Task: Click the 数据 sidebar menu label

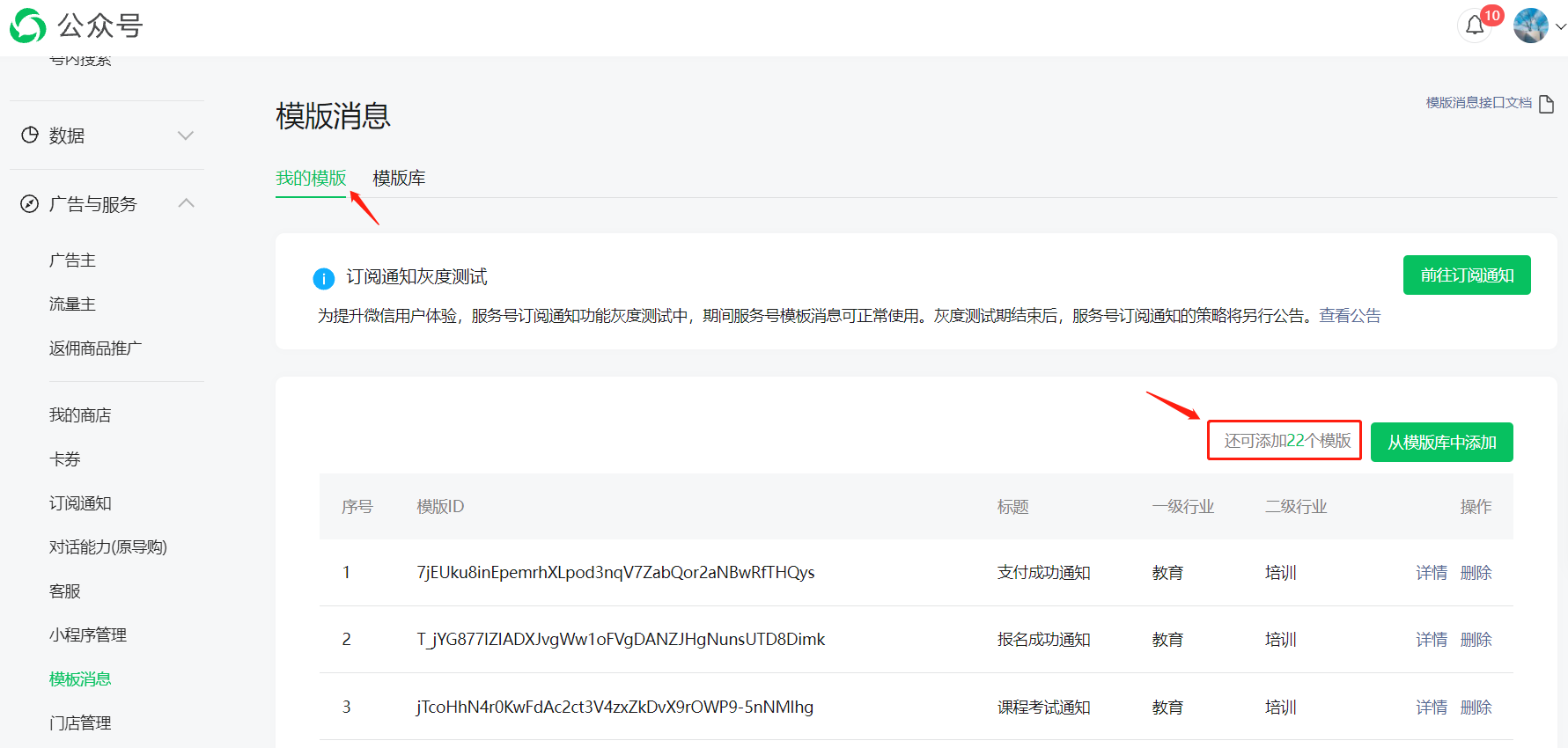Action: tap(67, 136)
